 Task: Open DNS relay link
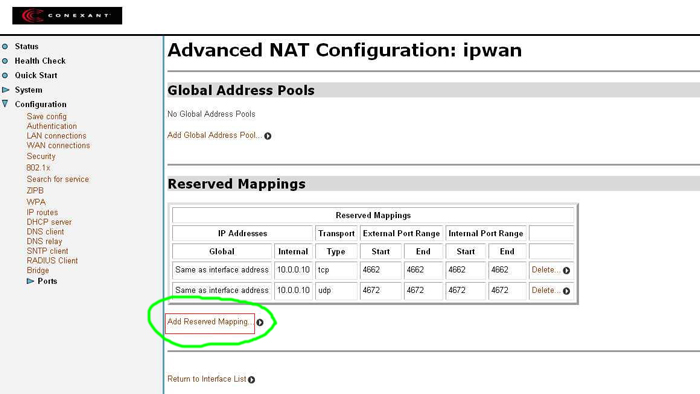point(44,241)
